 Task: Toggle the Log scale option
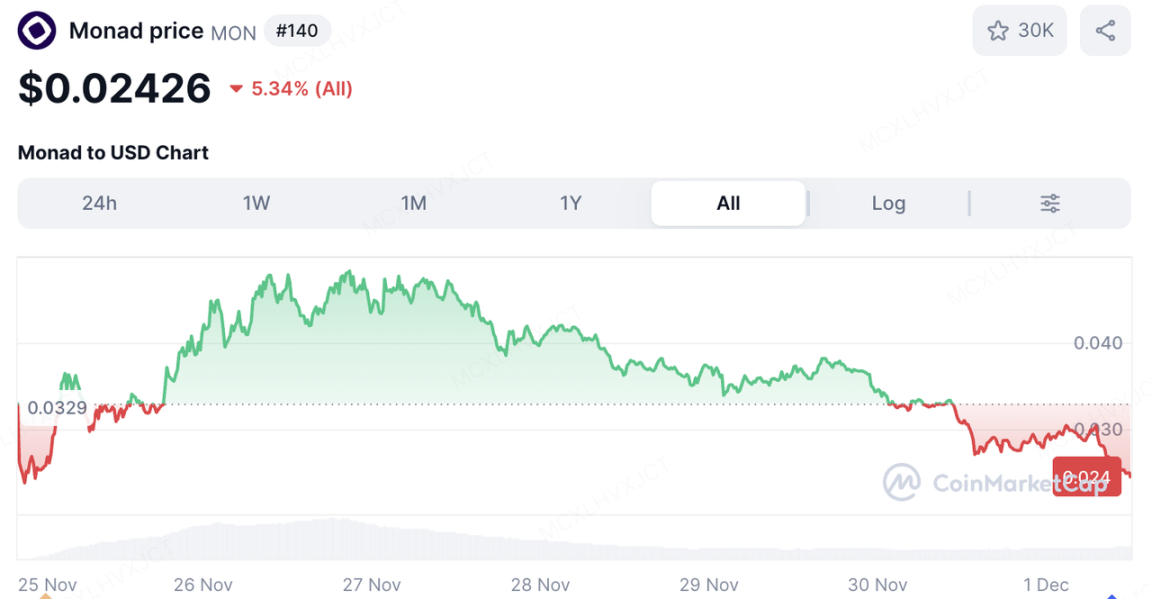[x=888, y=204]
